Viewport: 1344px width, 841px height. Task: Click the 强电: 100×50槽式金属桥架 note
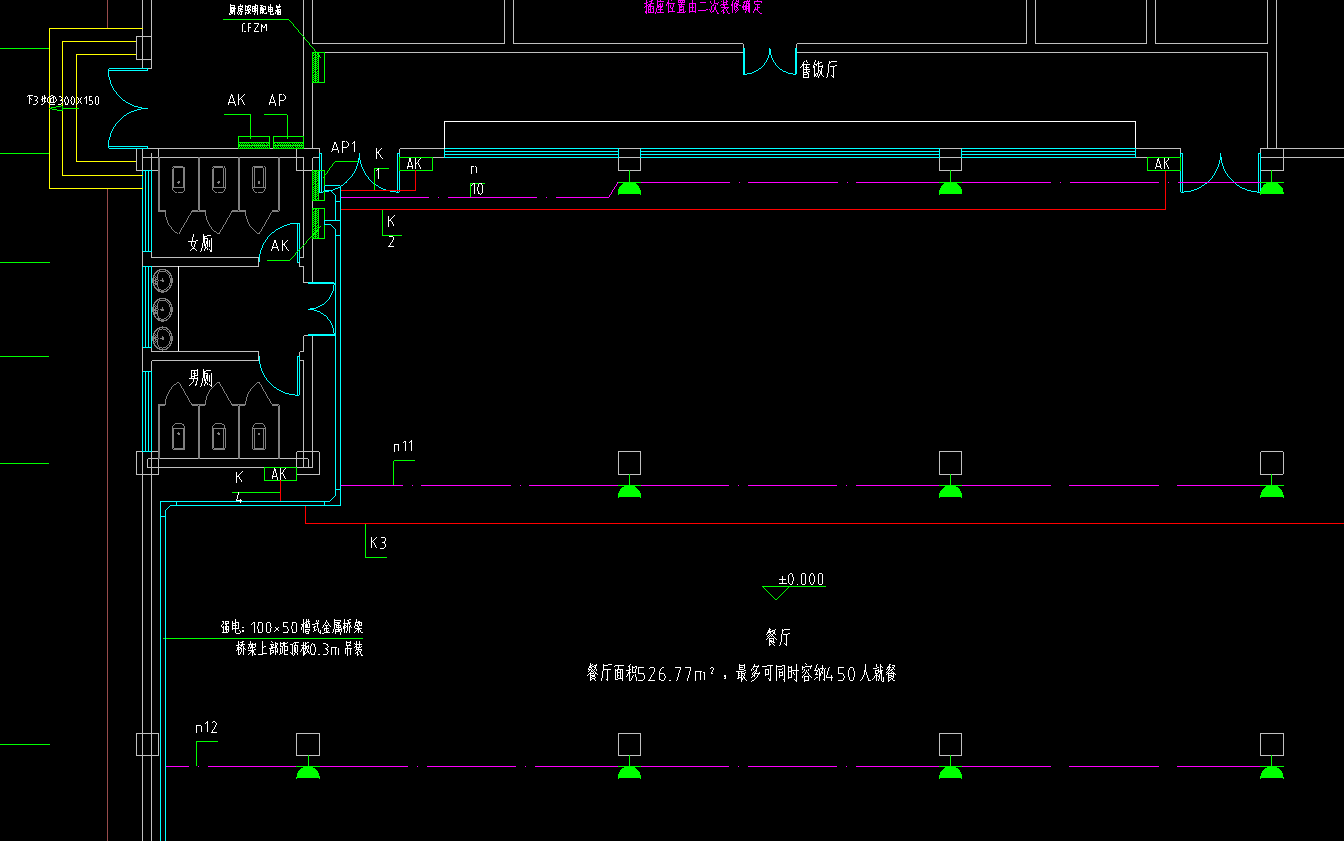coord(292,628)
